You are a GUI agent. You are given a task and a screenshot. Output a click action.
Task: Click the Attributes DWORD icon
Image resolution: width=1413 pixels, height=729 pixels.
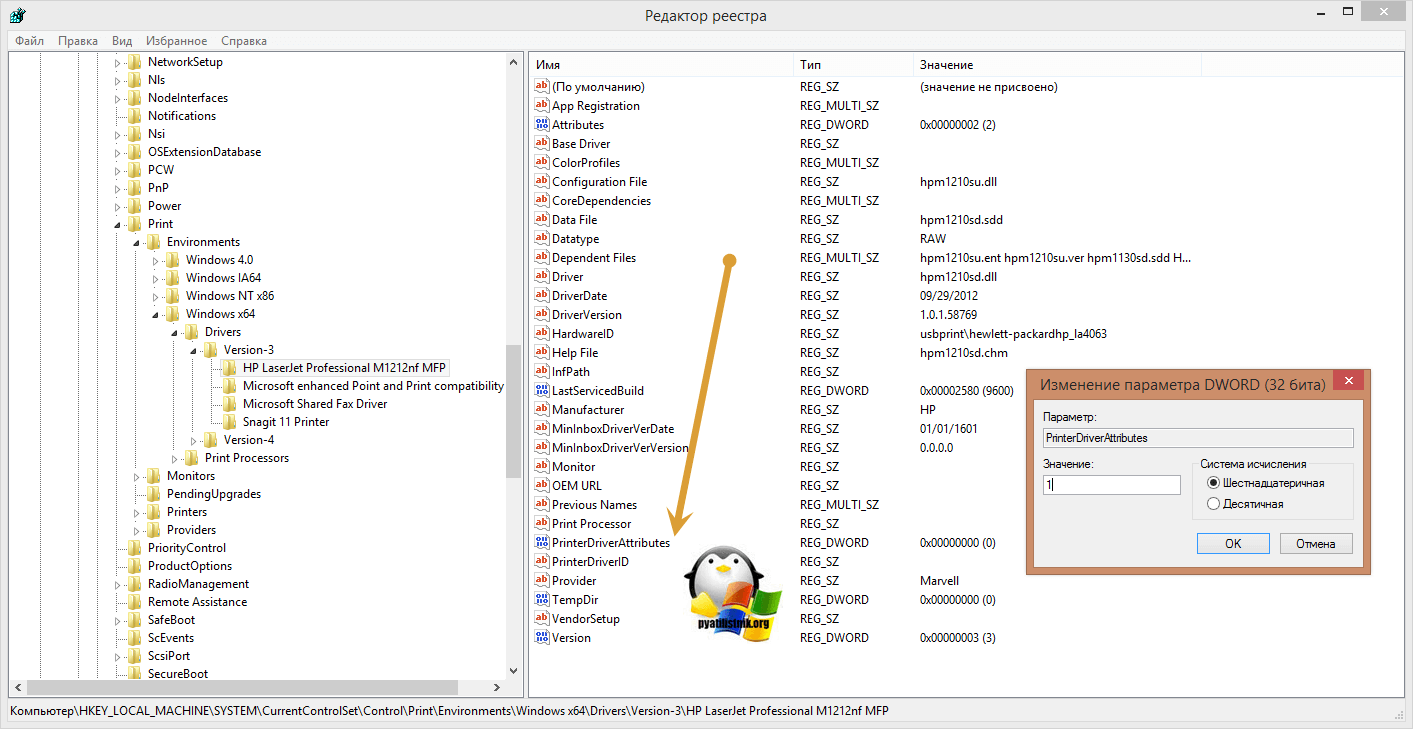(x=542, y=125)
